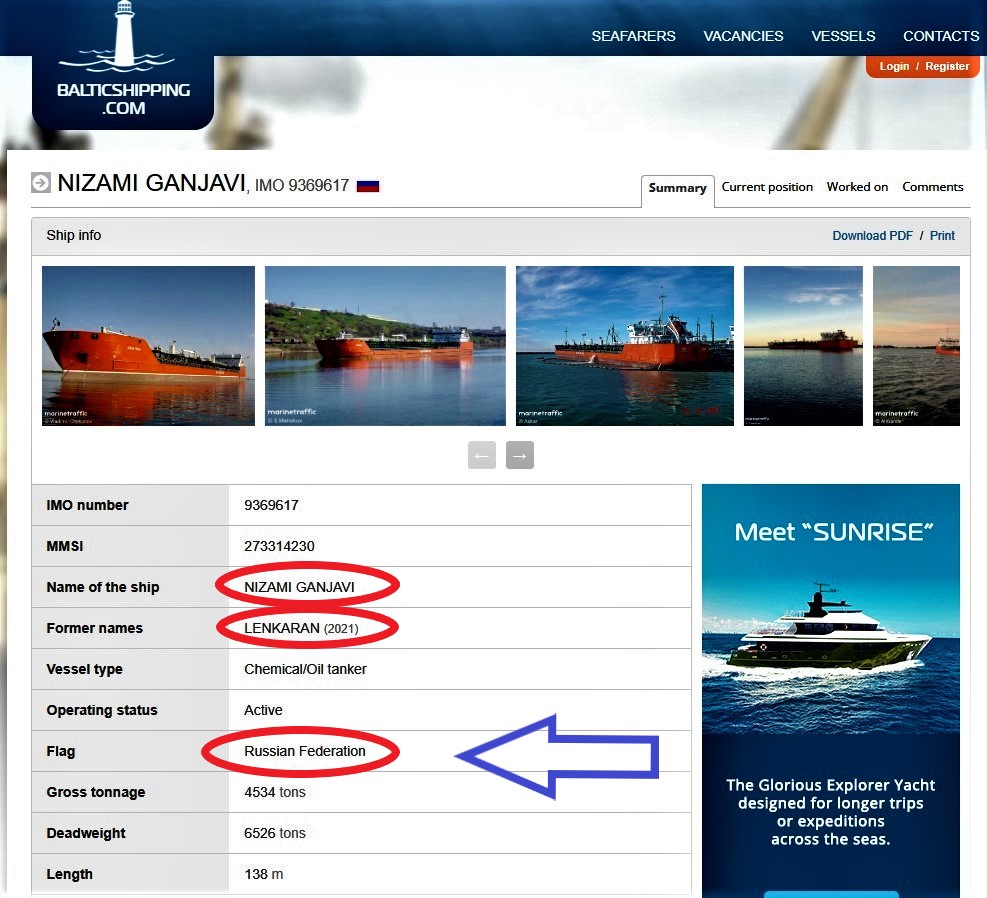
Task: Open the third ship photo near dock
Action: coord(624,345)
